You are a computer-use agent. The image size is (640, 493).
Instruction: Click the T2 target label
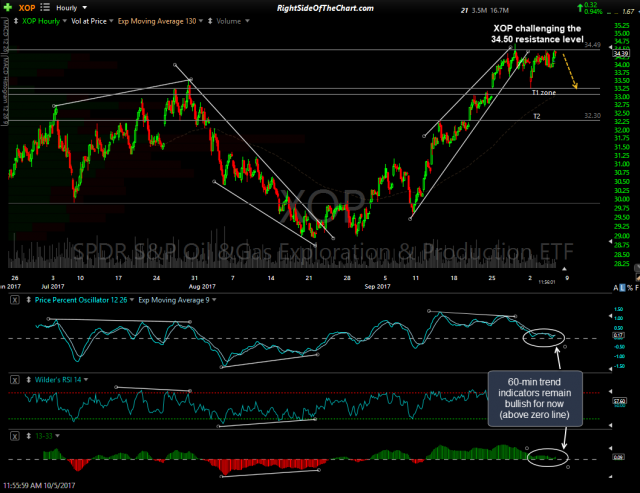point(537,117)
